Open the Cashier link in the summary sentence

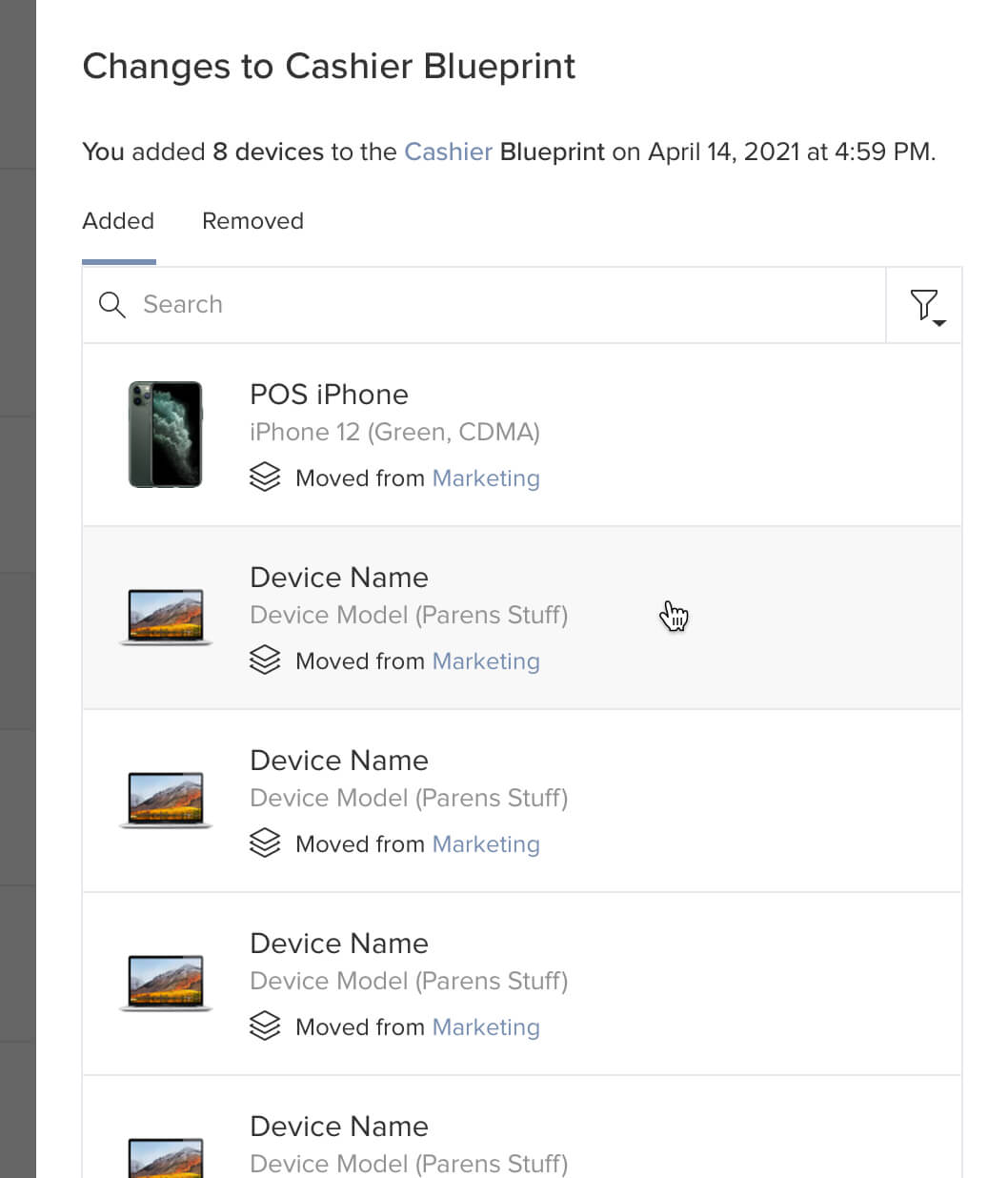click(x=448, y=152)
